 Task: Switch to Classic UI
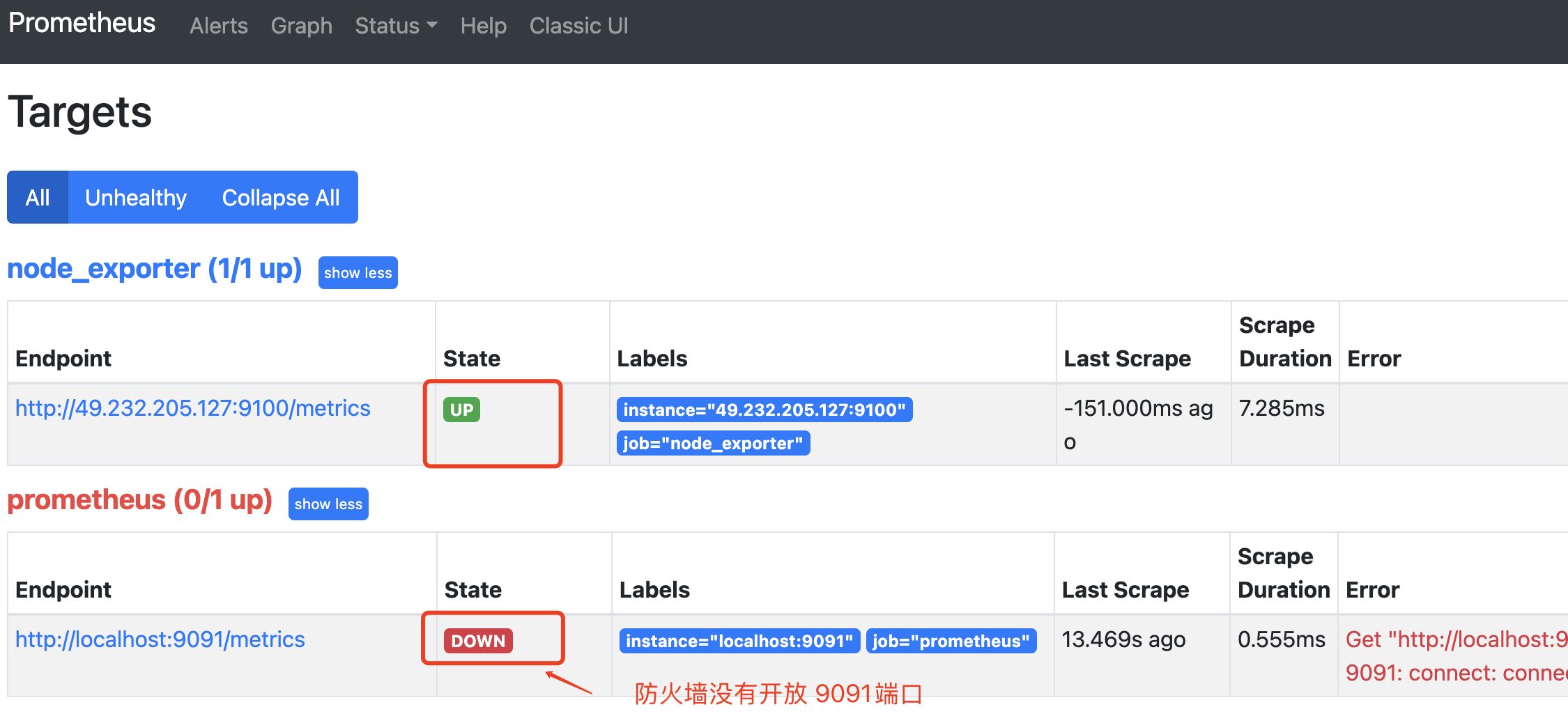pyautogui.click(x=578, y=26)
